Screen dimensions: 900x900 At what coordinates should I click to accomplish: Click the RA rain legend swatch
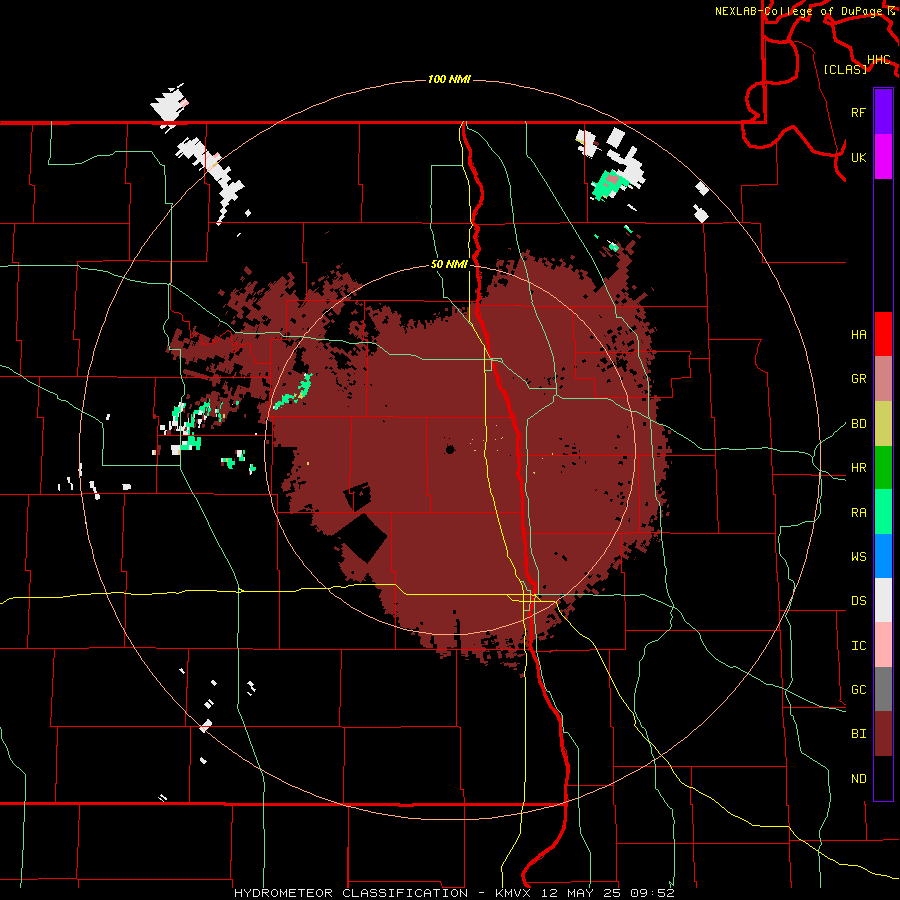pos(883,511)
